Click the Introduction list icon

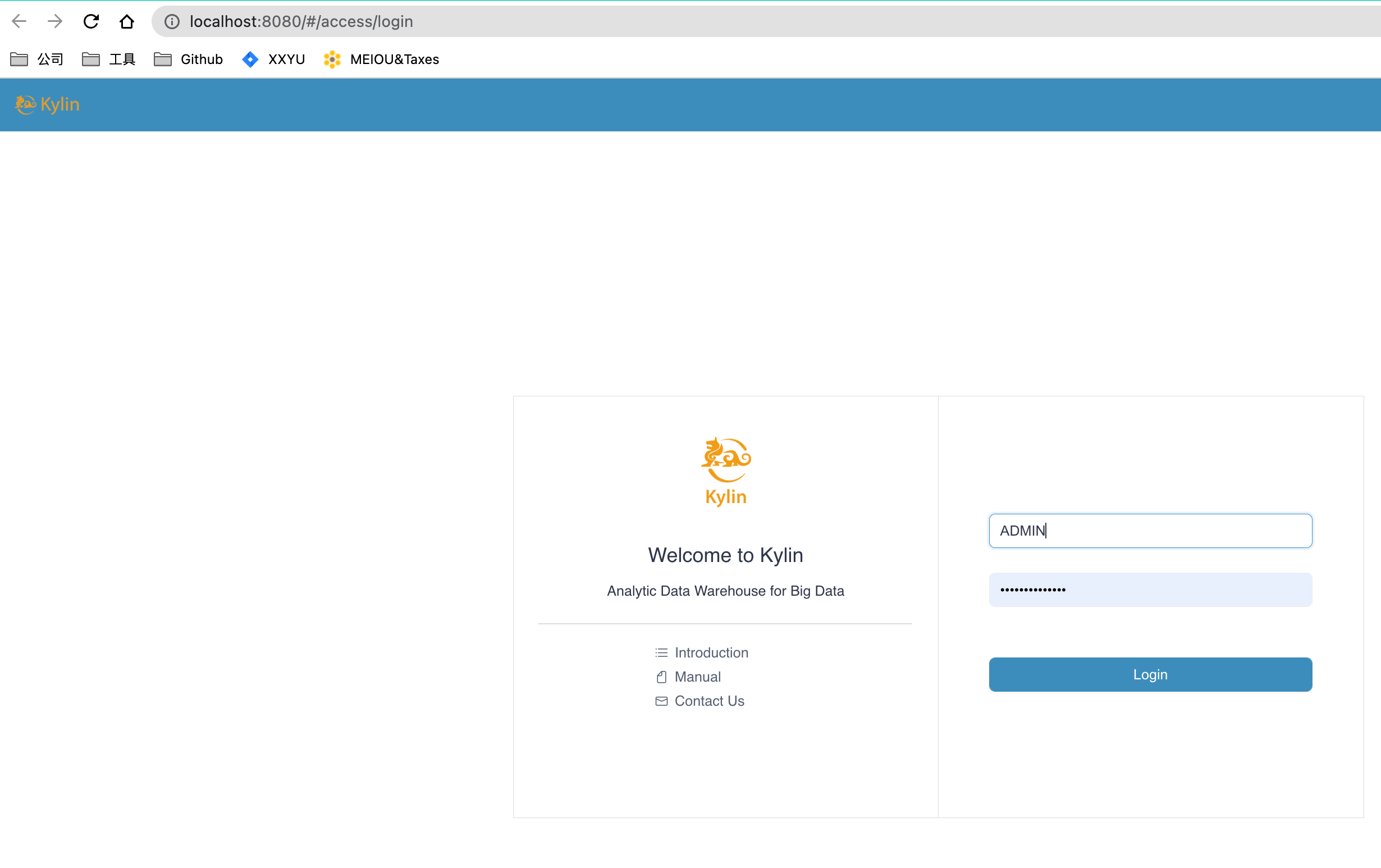(661, 652)
